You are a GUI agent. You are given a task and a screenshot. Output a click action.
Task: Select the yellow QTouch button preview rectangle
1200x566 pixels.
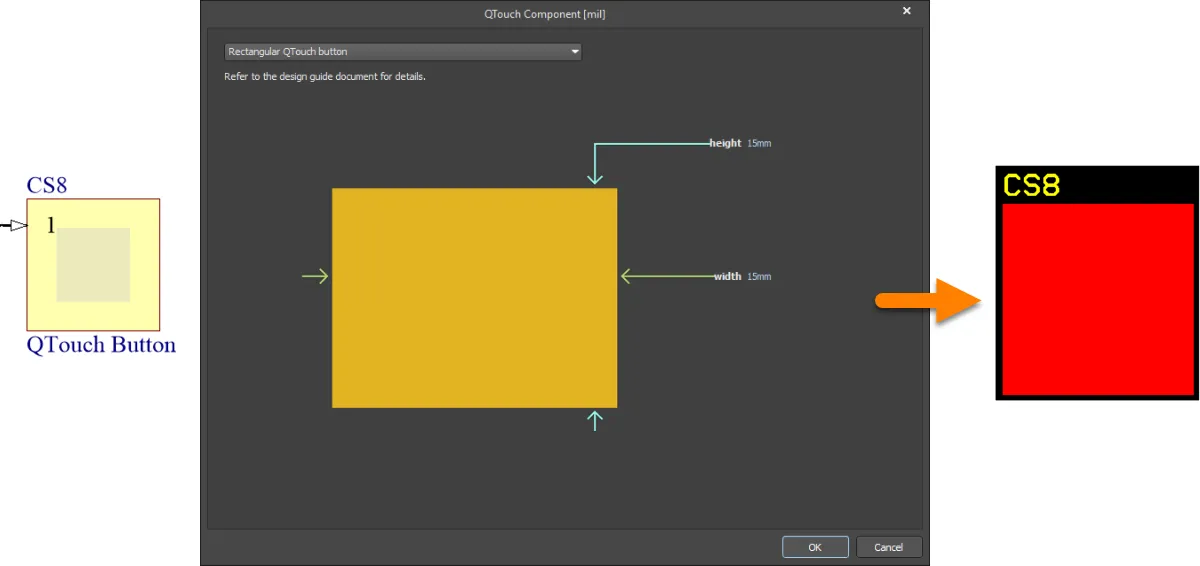pos(474,298)
